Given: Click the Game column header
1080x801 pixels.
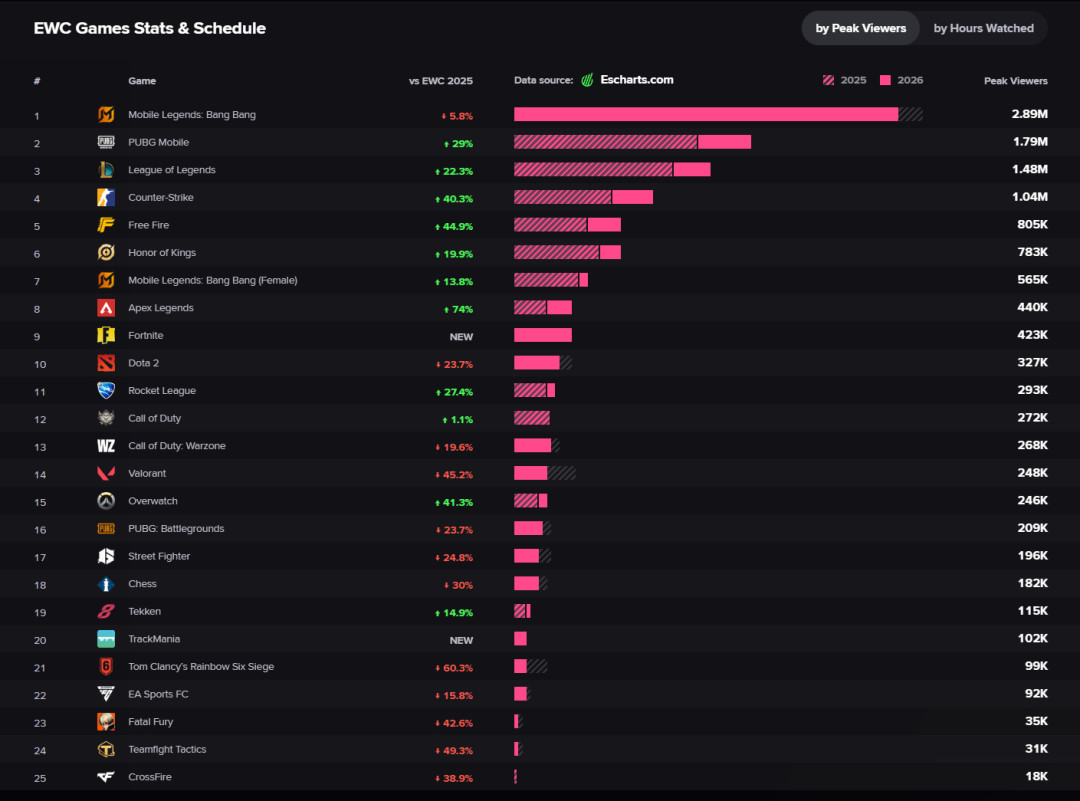Looking at the screenshot, I should pos(142,81).
